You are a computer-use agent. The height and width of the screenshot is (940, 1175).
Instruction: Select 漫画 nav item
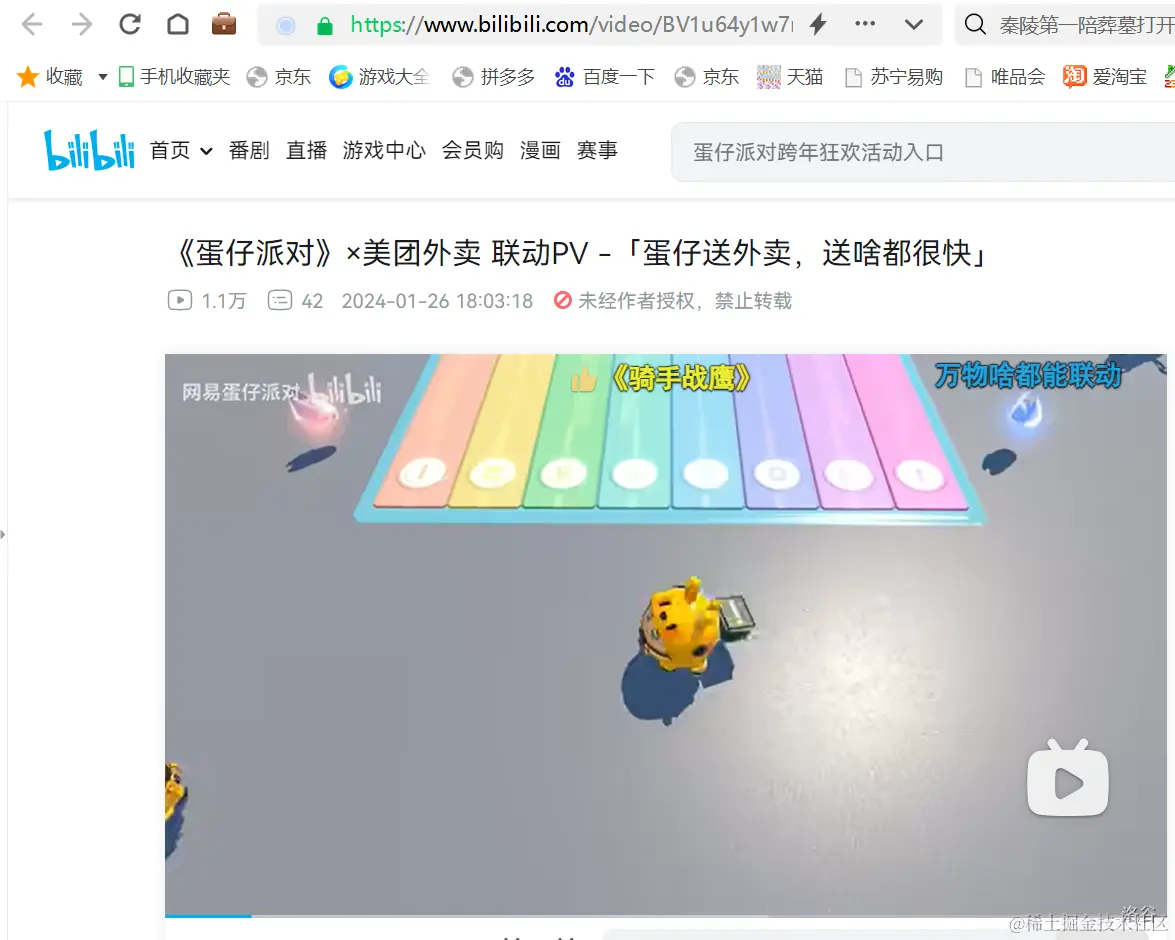(x=540, y=151)
